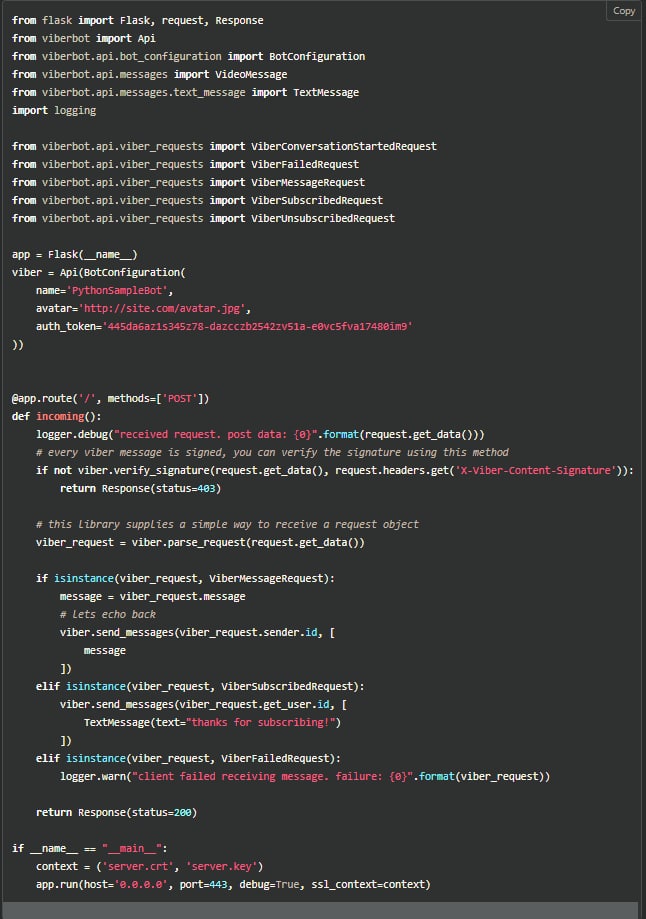Click the 'from flask import Flask, request, Response' line
This screenshot has height=919, width=646.
[x=138, y=21]
